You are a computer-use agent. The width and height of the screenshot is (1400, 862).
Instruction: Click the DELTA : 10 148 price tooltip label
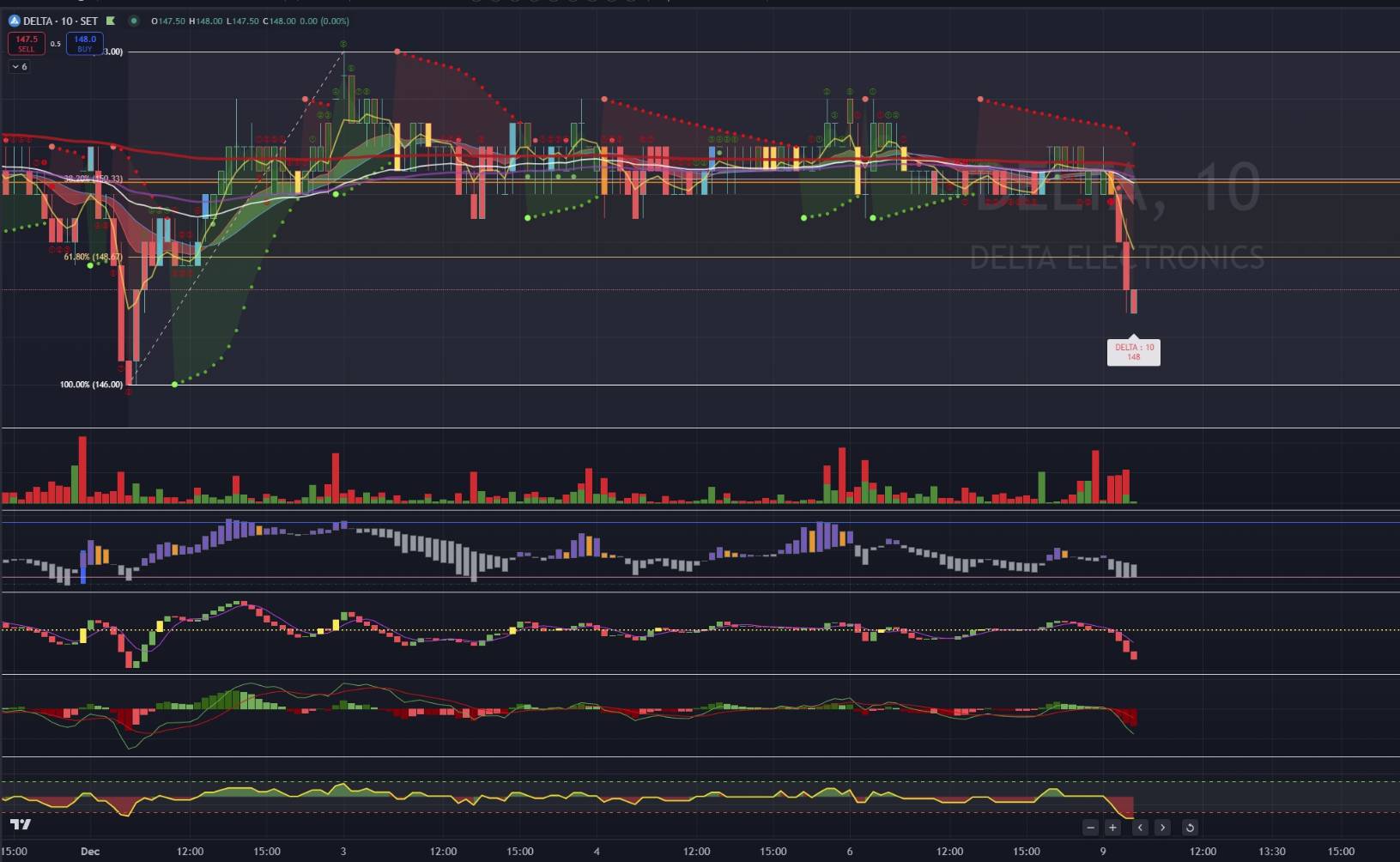(x=1134, y=352)
